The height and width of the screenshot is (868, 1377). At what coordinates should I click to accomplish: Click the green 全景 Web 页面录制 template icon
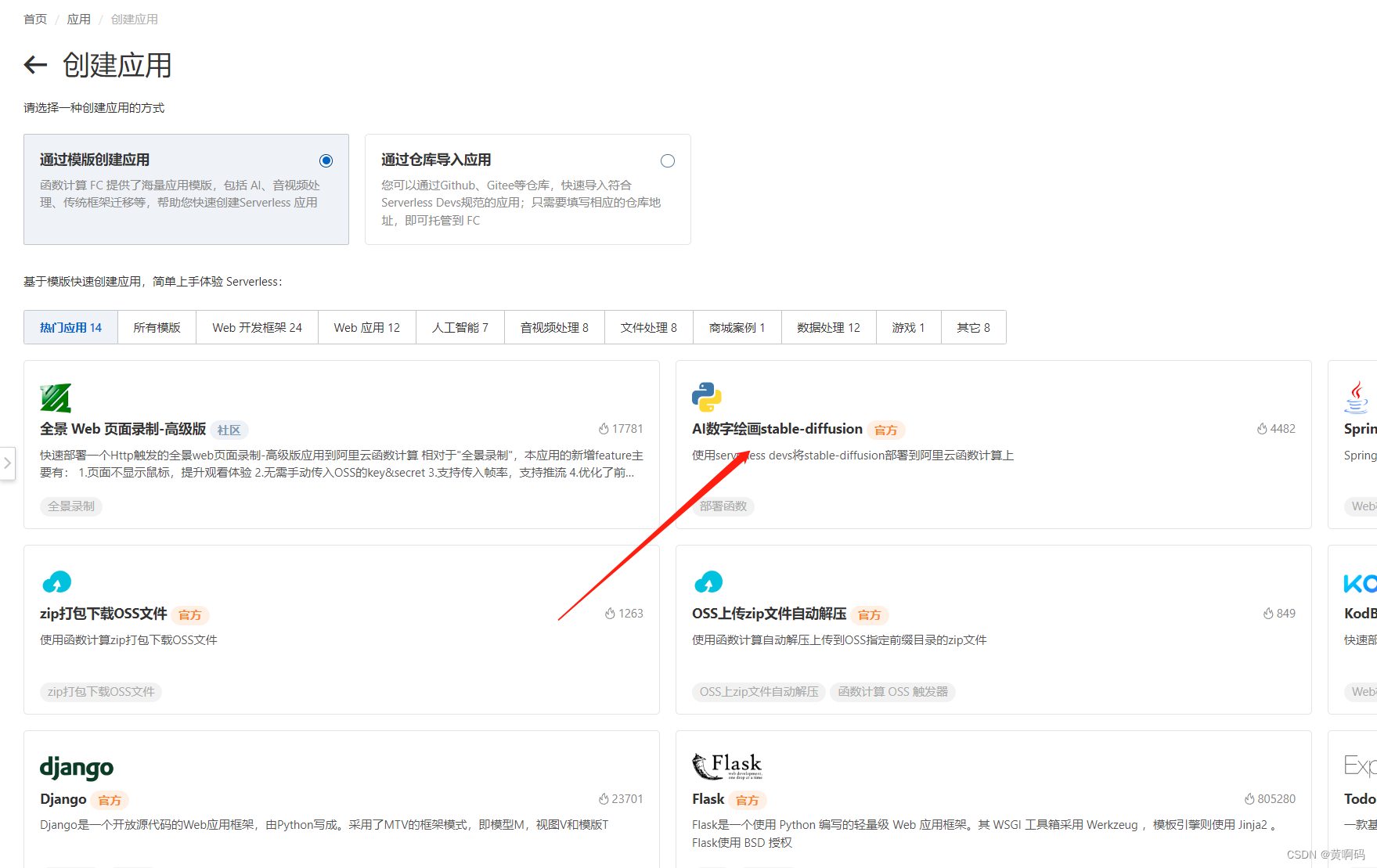[56, 398]
